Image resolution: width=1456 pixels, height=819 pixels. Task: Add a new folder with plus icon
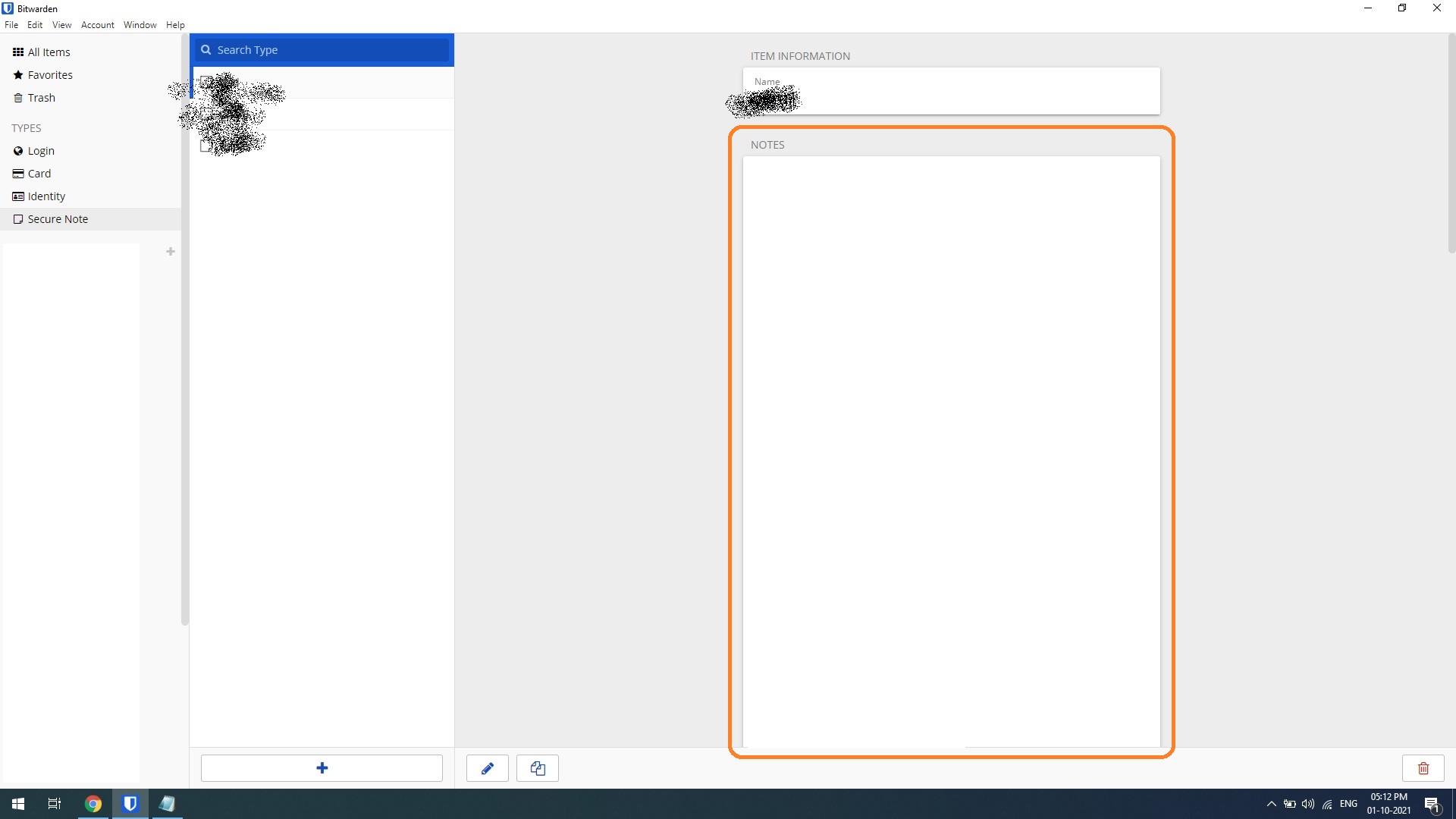pos(171,252)
